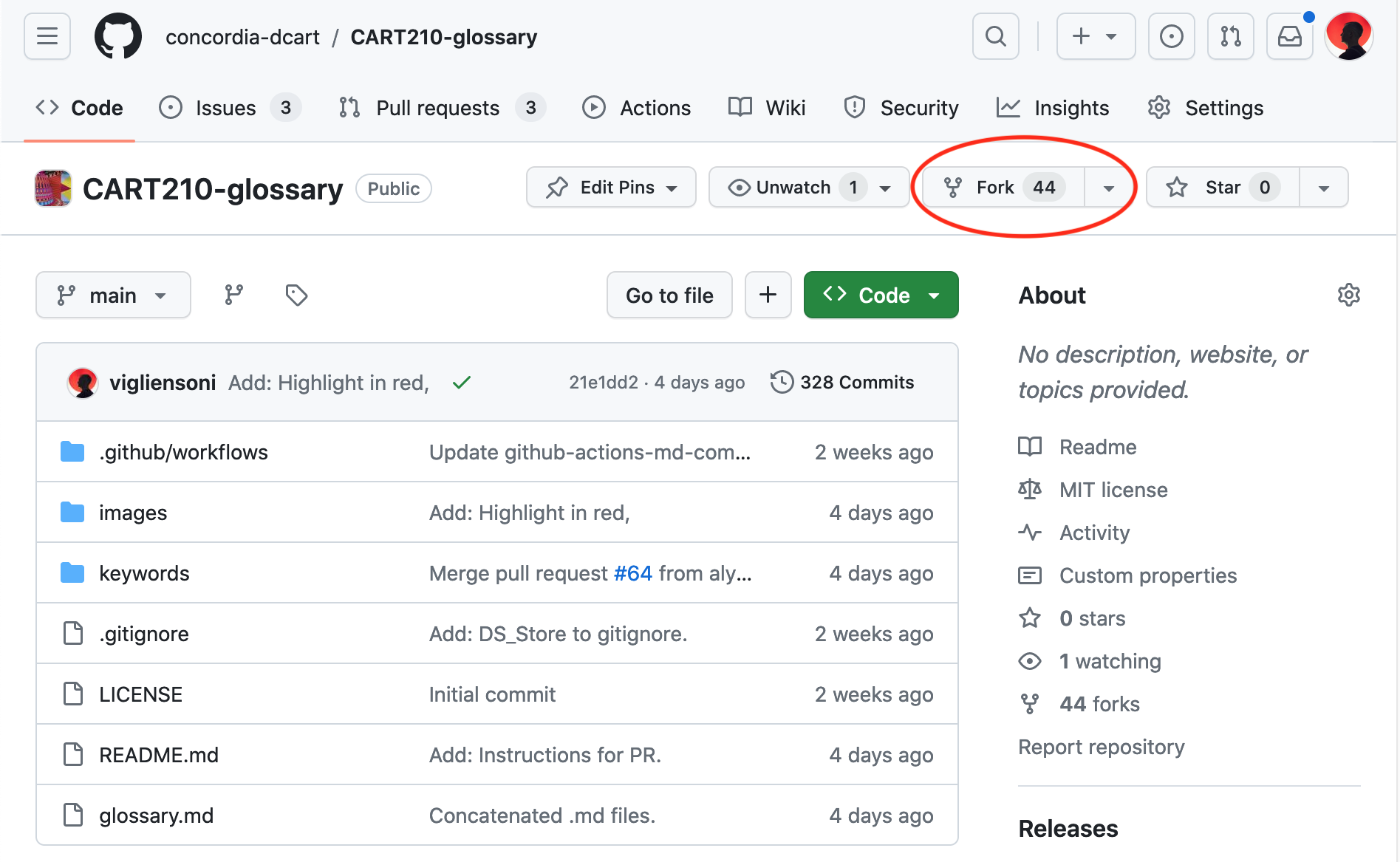
Task: Switch to the Actions tab
Action: tap(636, 108)
